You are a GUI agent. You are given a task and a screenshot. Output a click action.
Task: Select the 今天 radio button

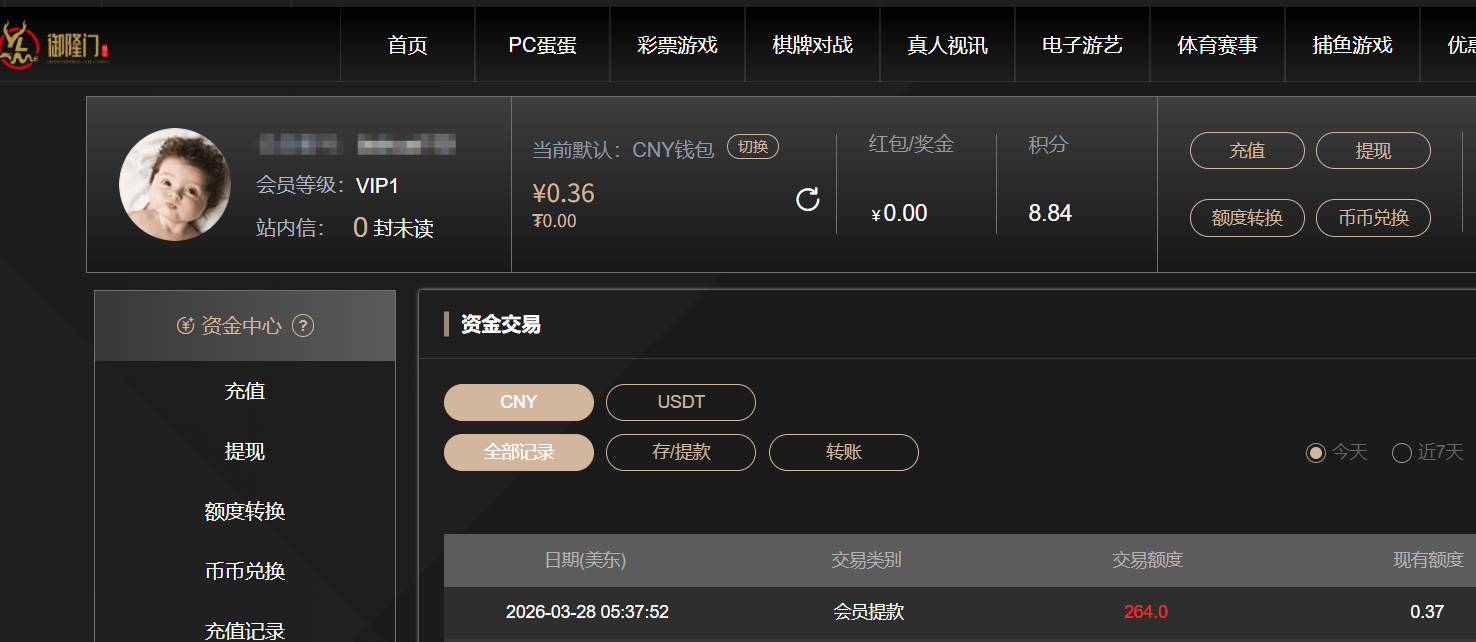pos(1316,453)
